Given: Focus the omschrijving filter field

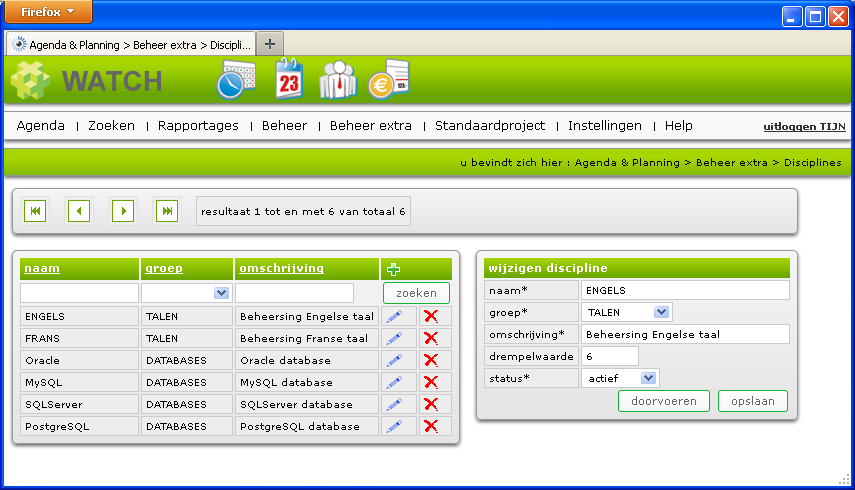Looking at the screenshot, I should tap(294, 293).
